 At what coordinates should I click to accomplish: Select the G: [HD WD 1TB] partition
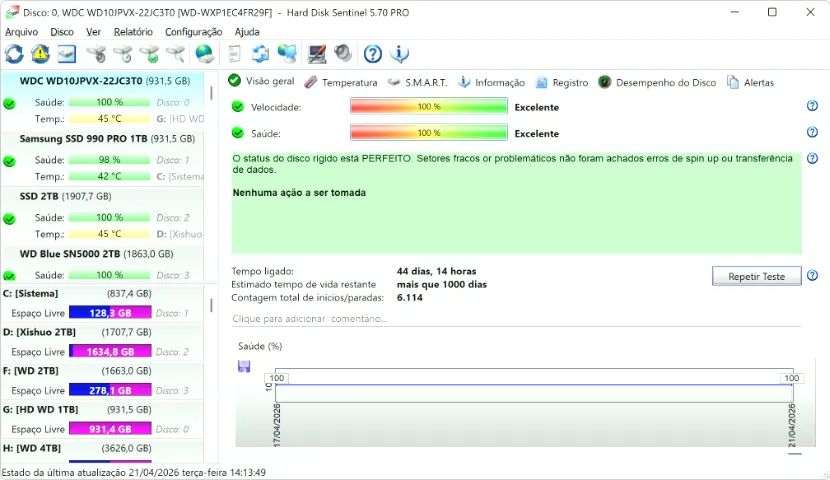tap(103, 420)
